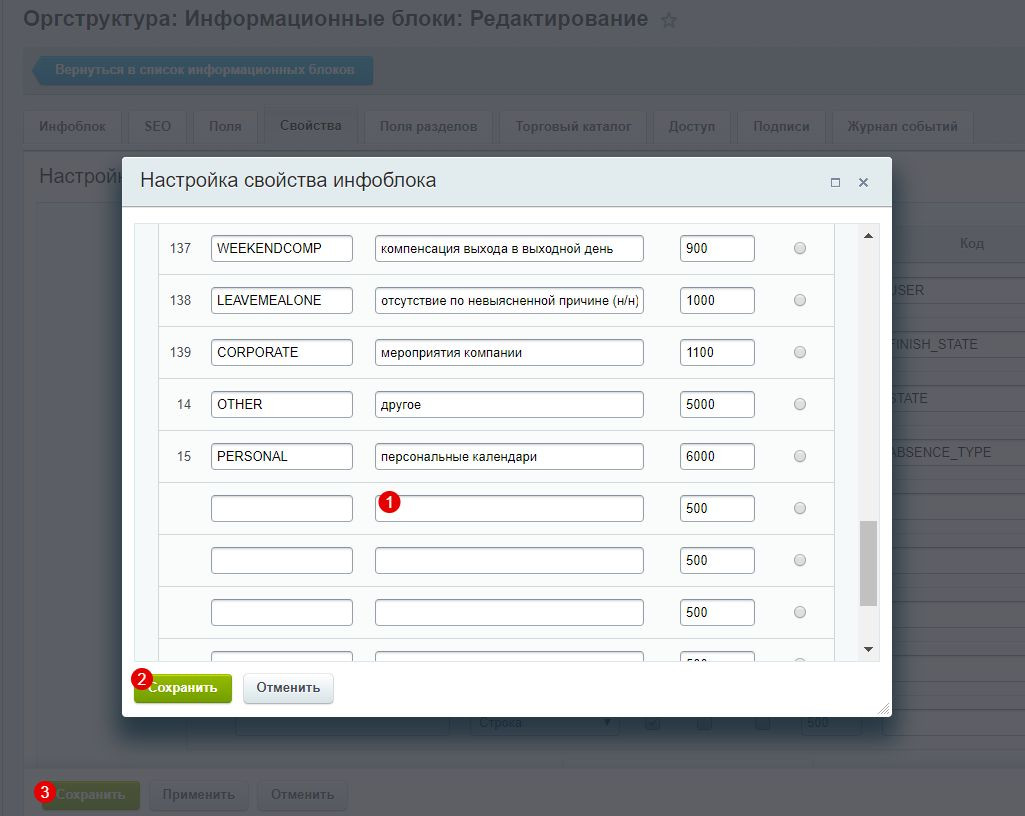This screenshot has height=816, width=1025.
Task: Click code field in first empty row
Action: coord(282,508)
